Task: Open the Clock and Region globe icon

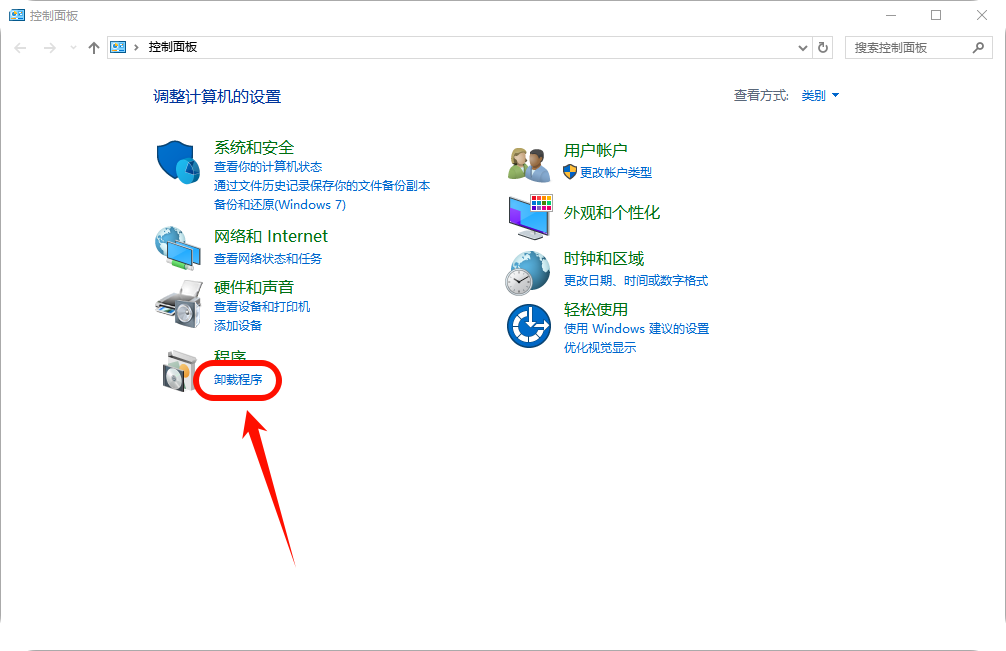Action: coord(527,273)
